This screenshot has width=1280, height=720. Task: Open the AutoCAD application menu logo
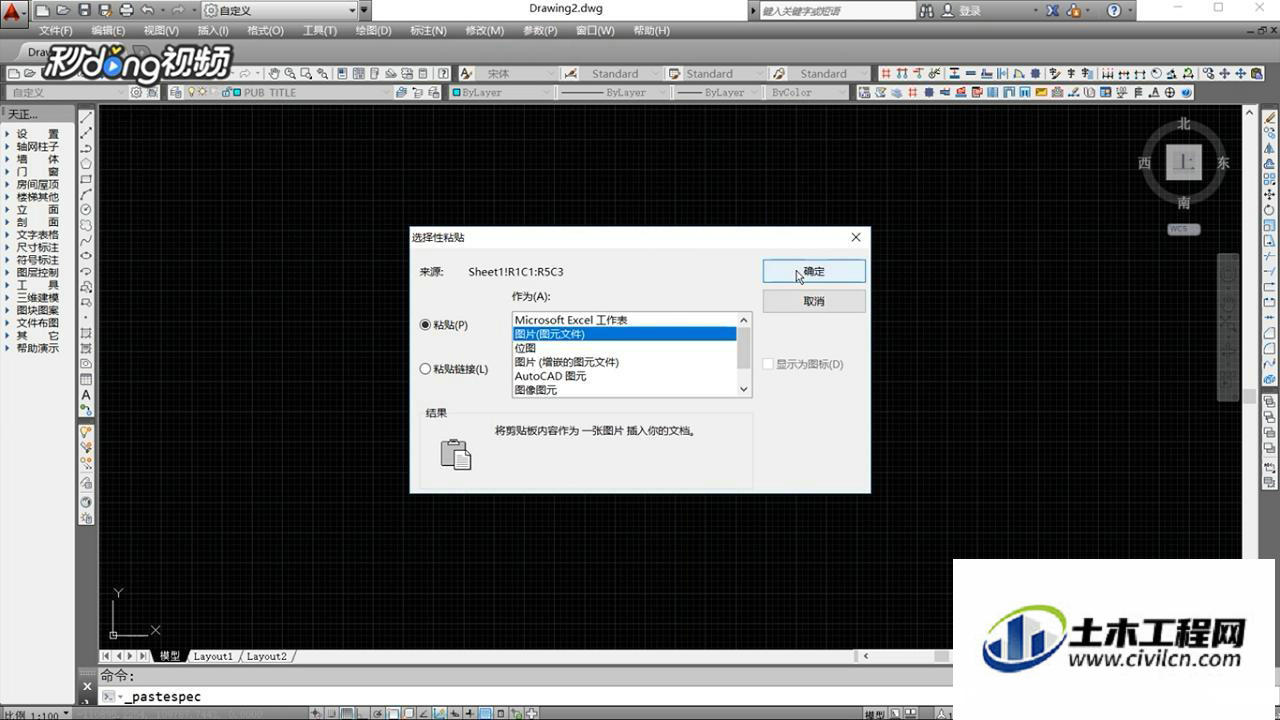[13, 14]
